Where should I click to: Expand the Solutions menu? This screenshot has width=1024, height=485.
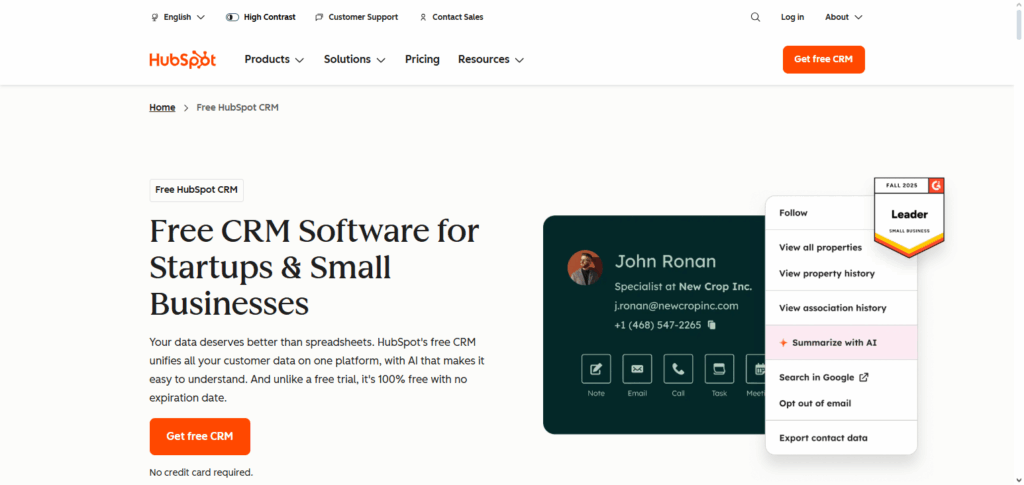tap(354, 60)
